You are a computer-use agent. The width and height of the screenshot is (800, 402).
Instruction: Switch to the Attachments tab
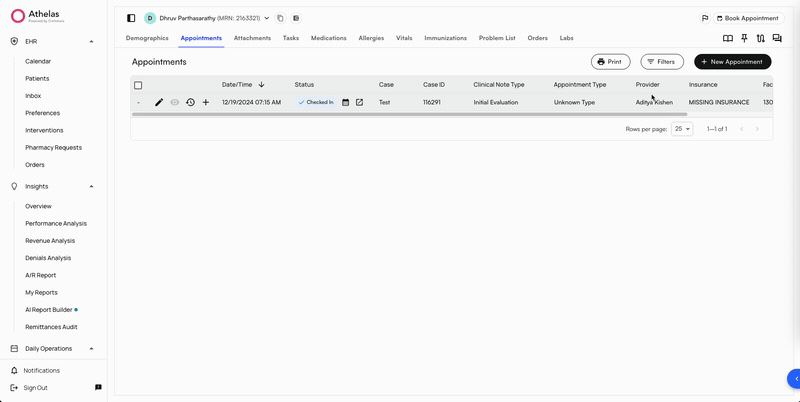click(x=252, y=38)
